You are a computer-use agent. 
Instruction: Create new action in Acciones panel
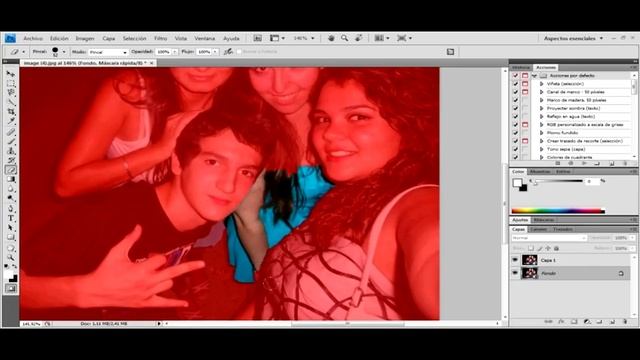(x=612, y=163)
